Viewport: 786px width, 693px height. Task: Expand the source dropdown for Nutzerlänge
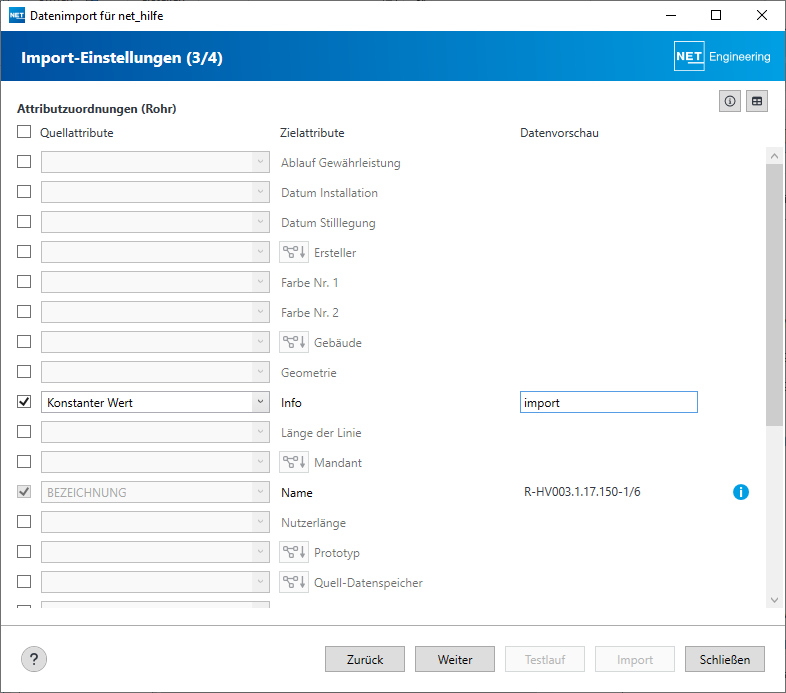point(260,522)
